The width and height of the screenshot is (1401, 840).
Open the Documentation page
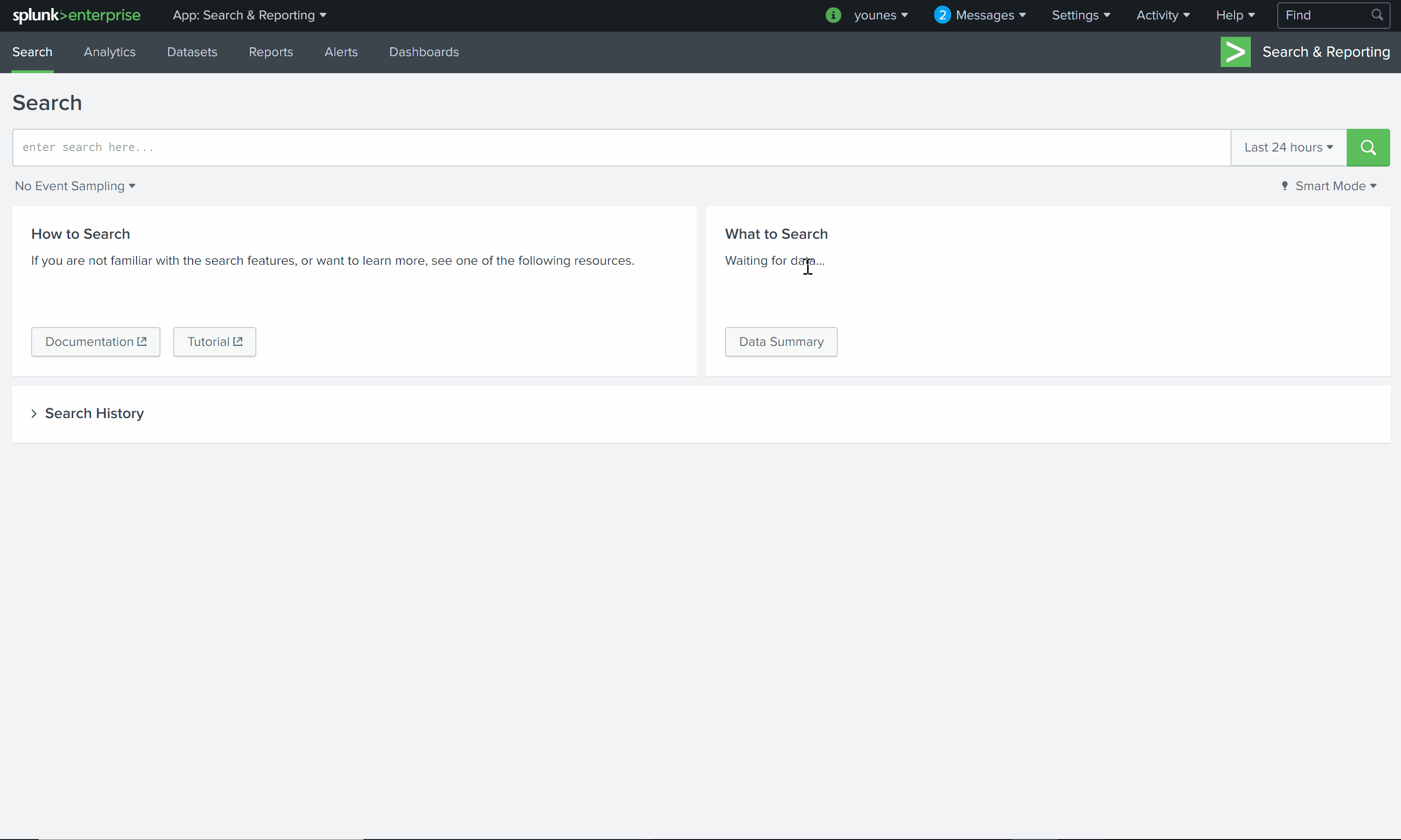[95, 341]
